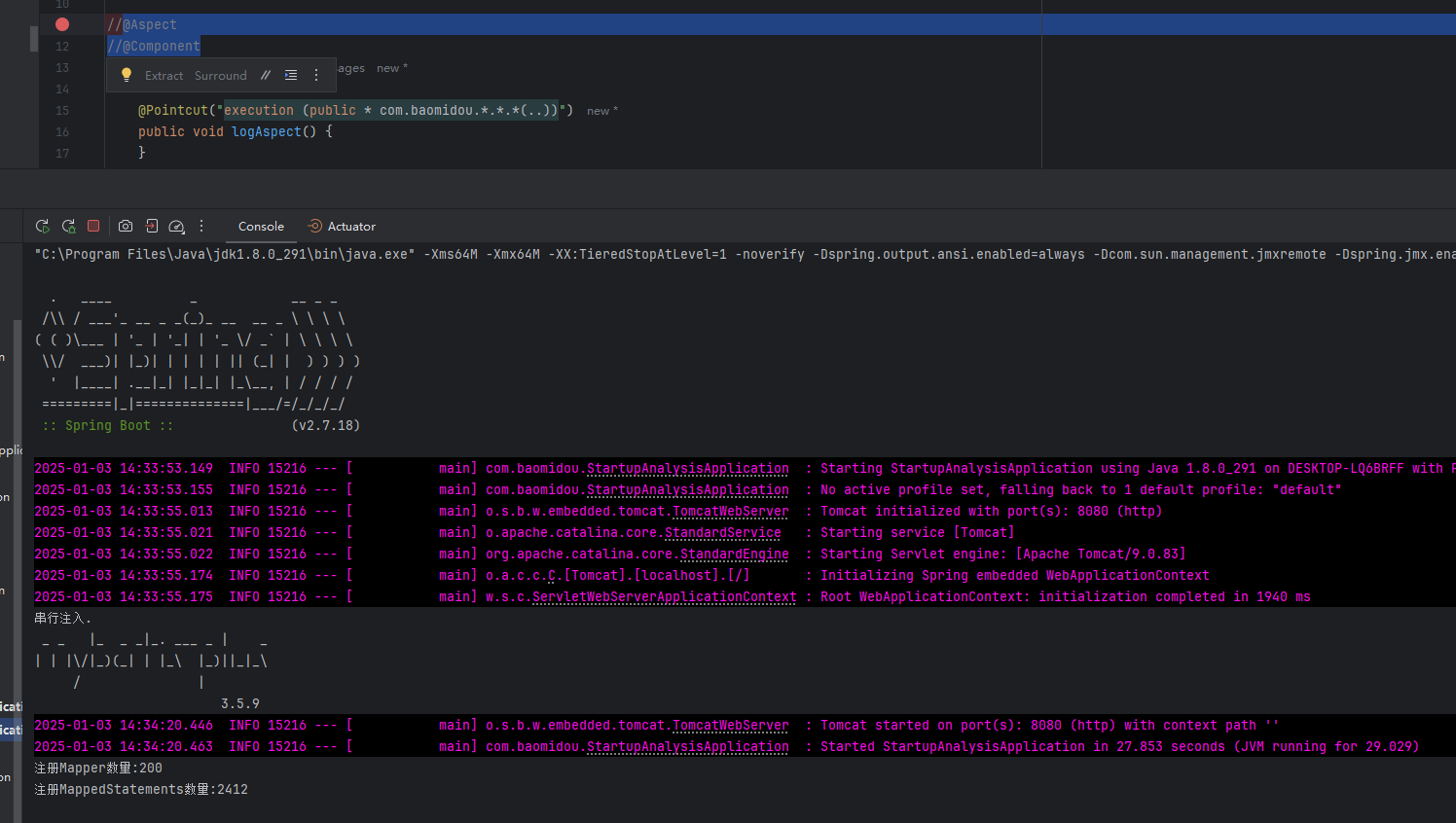
Task: Toggle the red breakpoint on the @Aspect line
Action: tap(62, 24)
